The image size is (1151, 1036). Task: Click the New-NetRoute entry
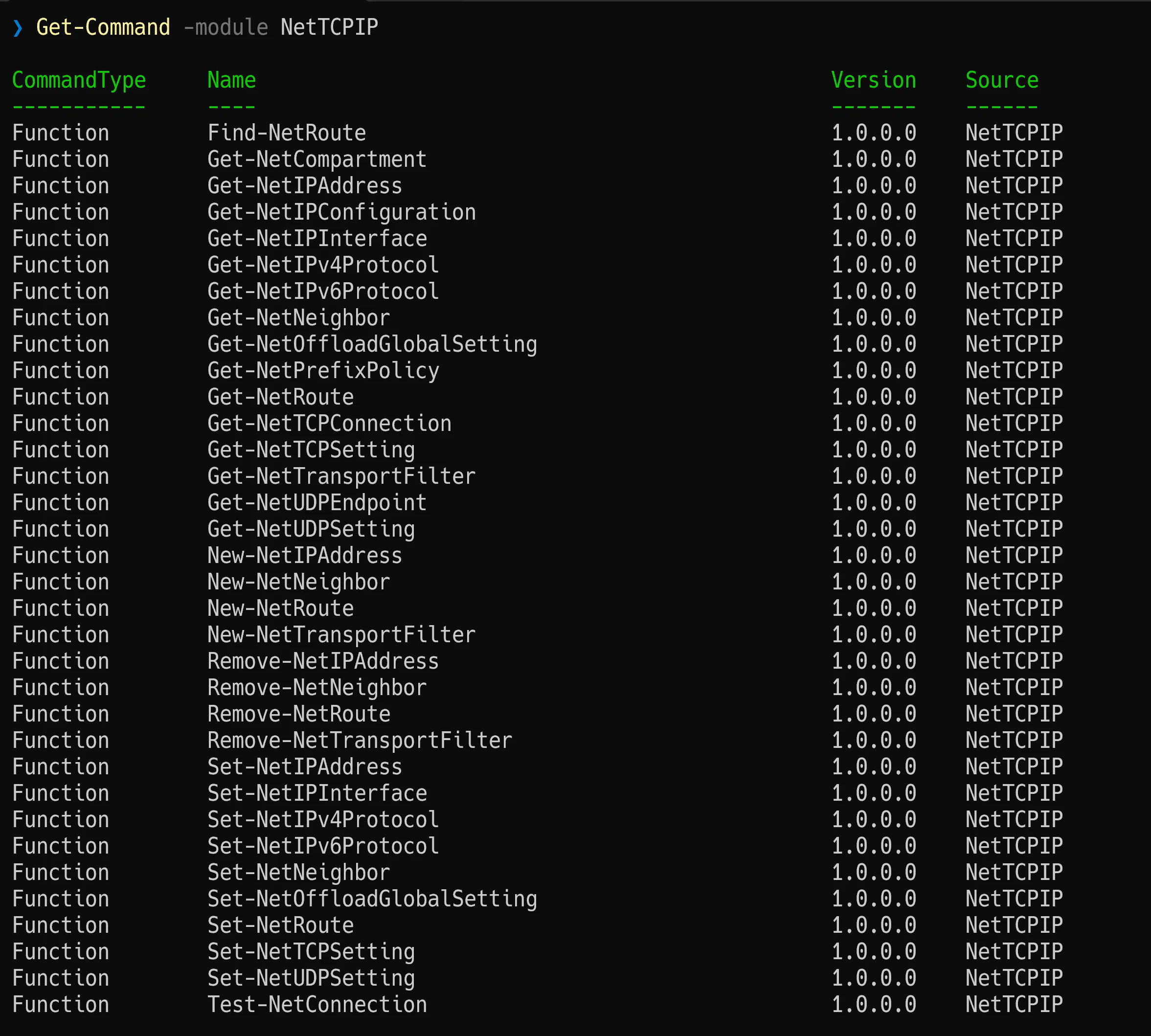(281, 608)
